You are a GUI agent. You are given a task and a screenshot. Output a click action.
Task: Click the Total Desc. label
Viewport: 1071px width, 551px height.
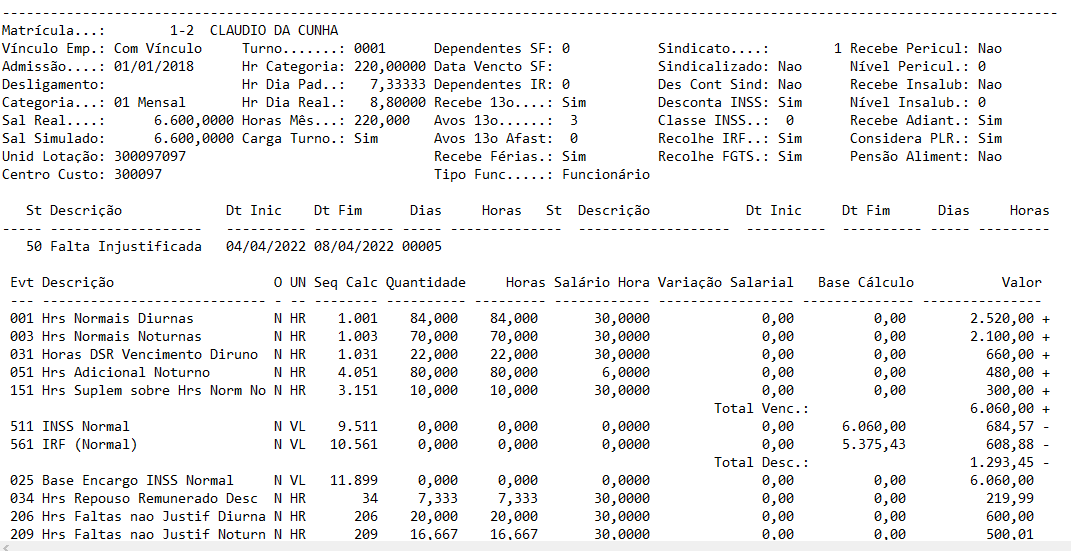(x=762, y=462)
